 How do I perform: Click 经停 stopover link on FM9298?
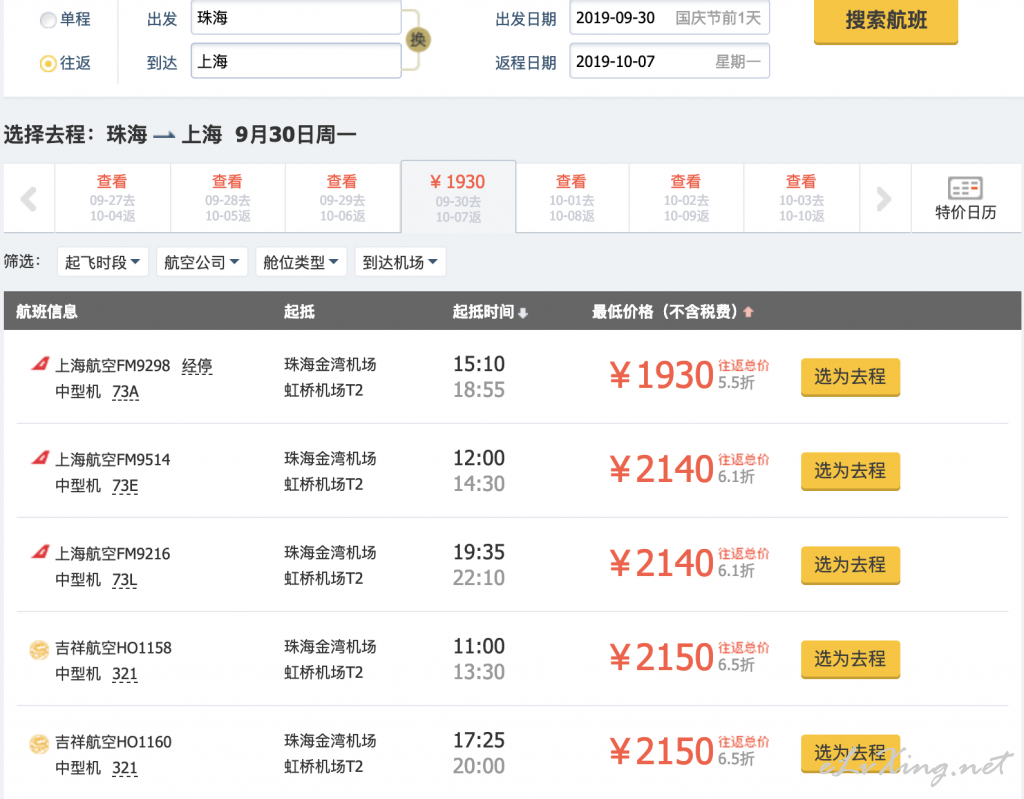[x=197, y=366]
